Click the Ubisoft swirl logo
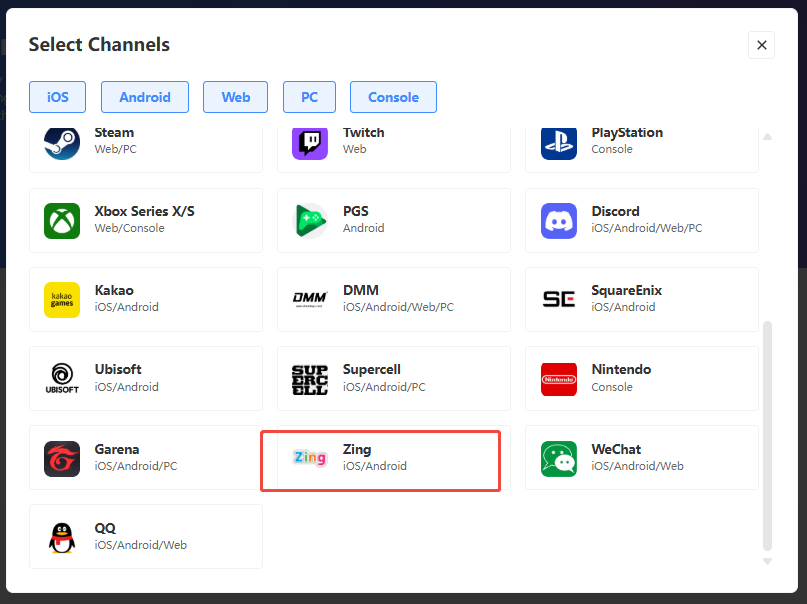 tap(62, 379)
